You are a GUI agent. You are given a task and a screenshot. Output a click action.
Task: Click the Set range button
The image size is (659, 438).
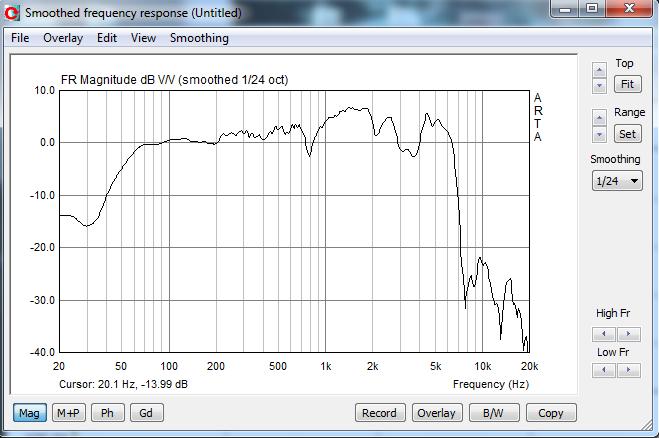click(x=627, y=134)
